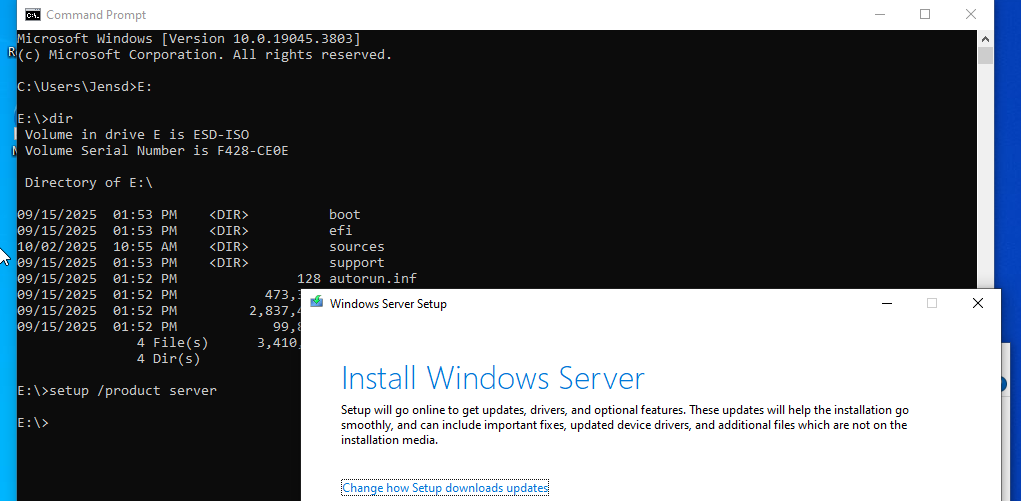Maximize the Command Prompt window
This screenshot has height=501, width=1021.
point(925,15)
